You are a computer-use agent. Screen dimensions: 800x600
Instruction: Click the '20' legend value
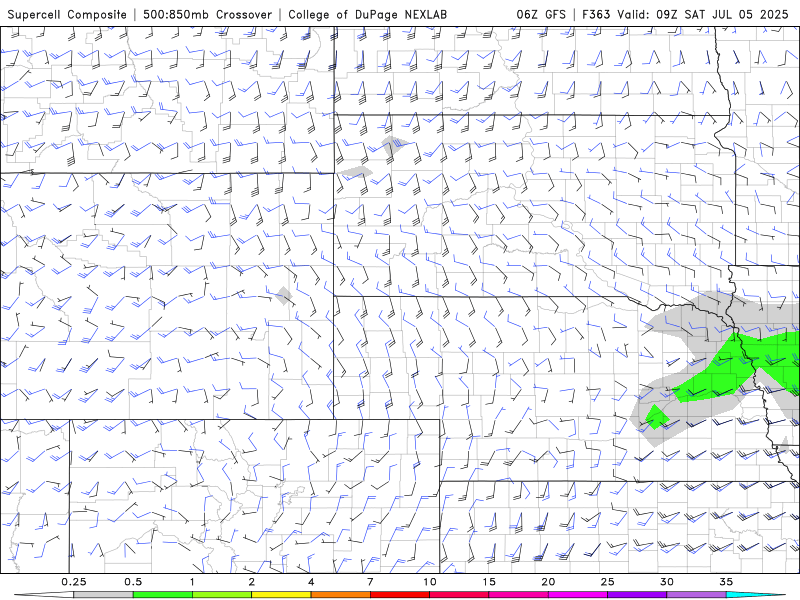548,582
